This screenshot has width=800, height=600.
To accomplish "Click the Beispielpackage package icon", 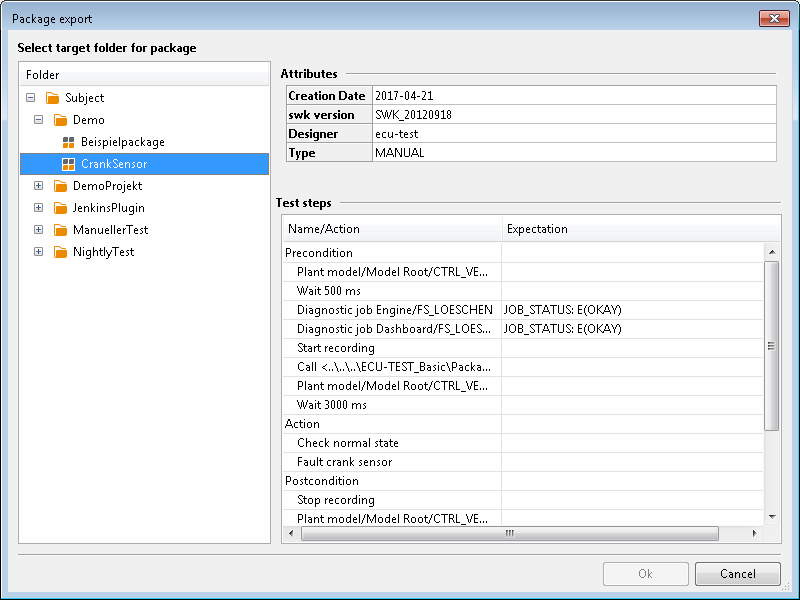I will pyautogui.click(x=68, y=142).
